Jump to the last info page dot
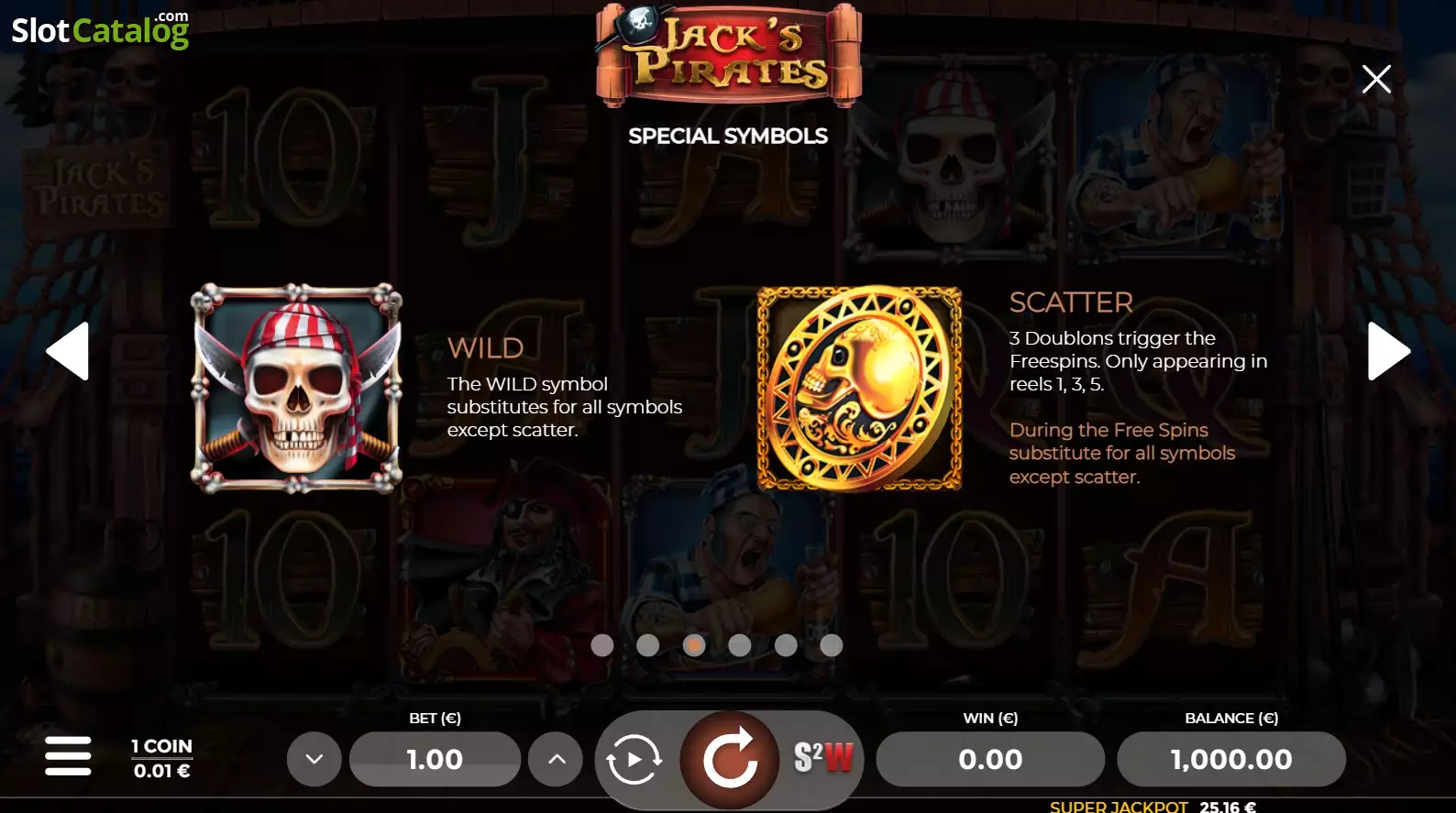 [832, 645]
